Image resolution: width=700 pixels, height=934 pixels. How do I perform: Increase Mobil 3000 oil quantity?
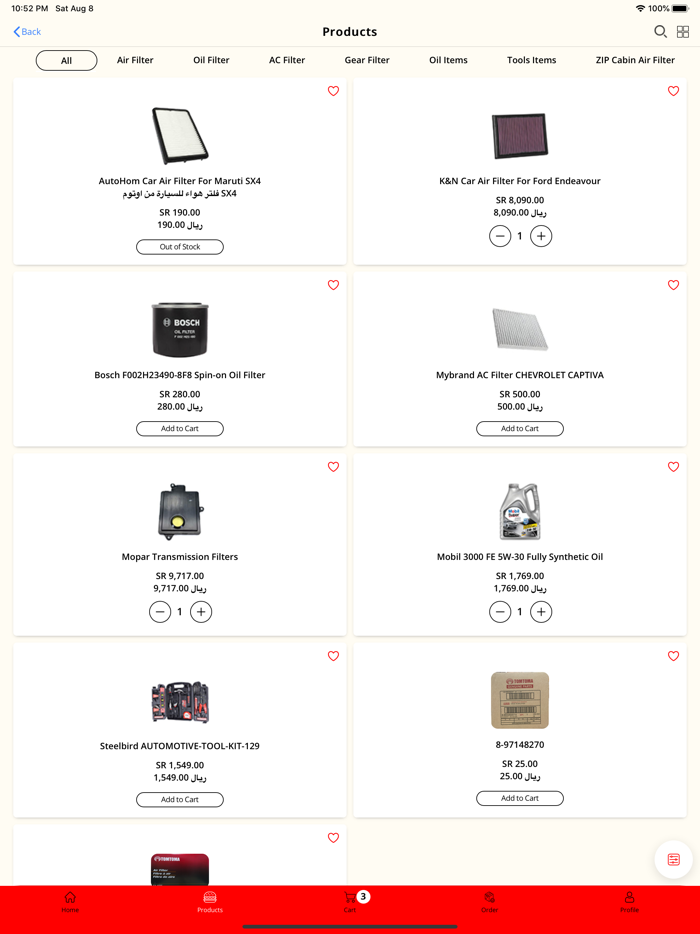tap(541, 611)
